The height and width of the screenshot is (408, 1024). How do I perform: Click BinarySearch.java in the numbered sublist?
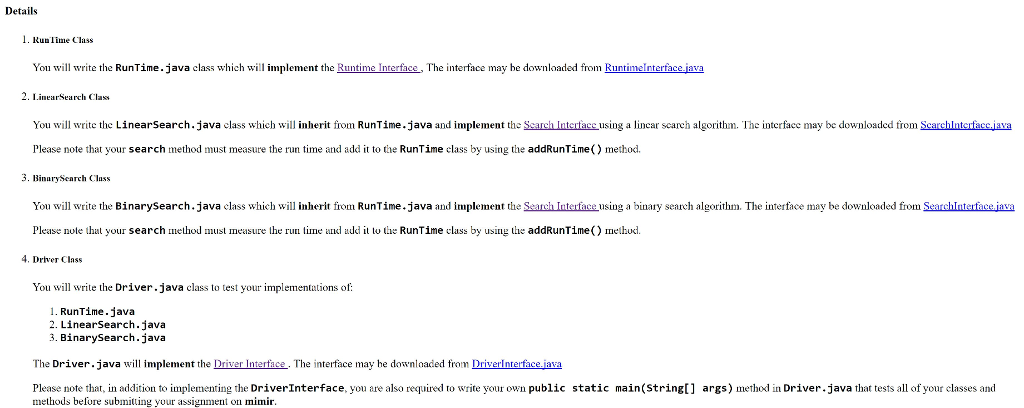[x=112, y=337]
